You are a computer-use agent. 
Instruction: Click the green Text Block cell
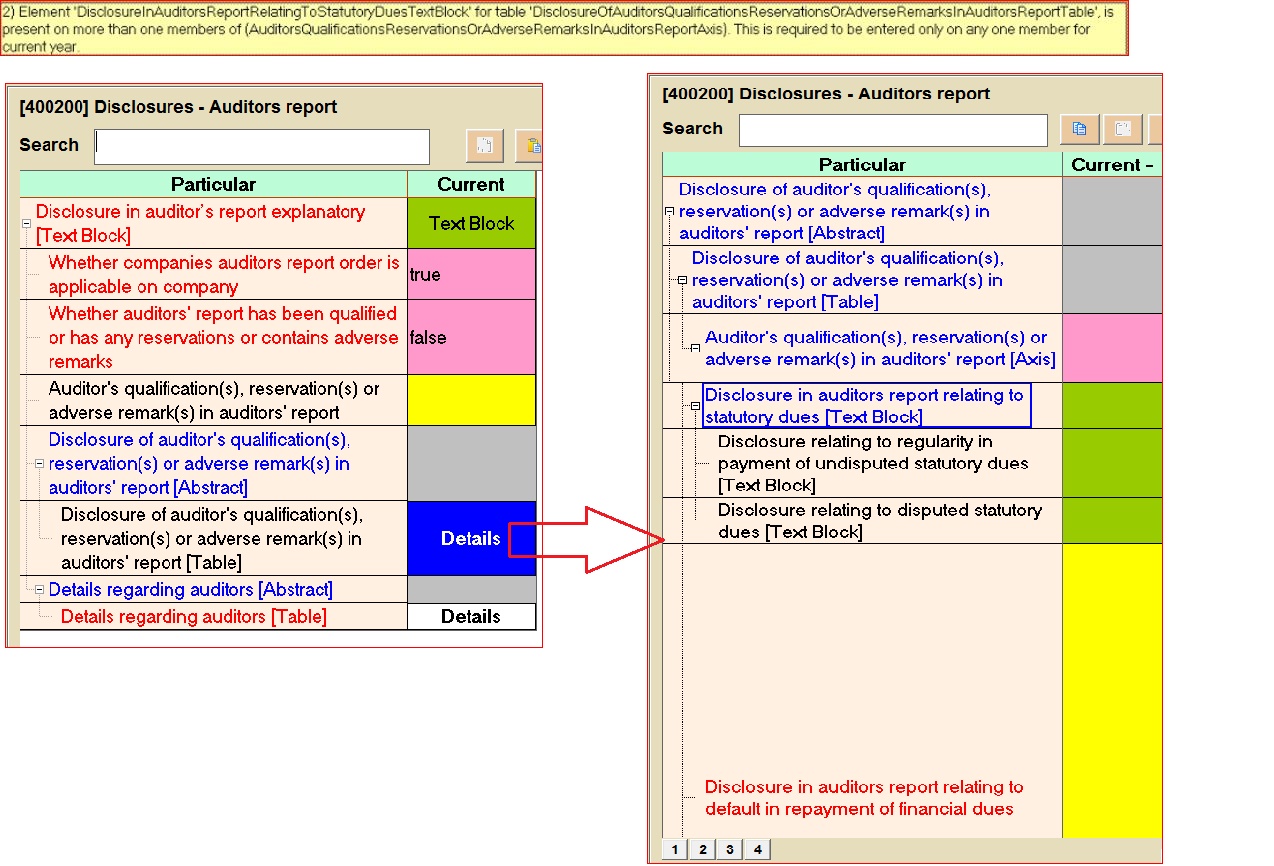click(x=471, y=223)
